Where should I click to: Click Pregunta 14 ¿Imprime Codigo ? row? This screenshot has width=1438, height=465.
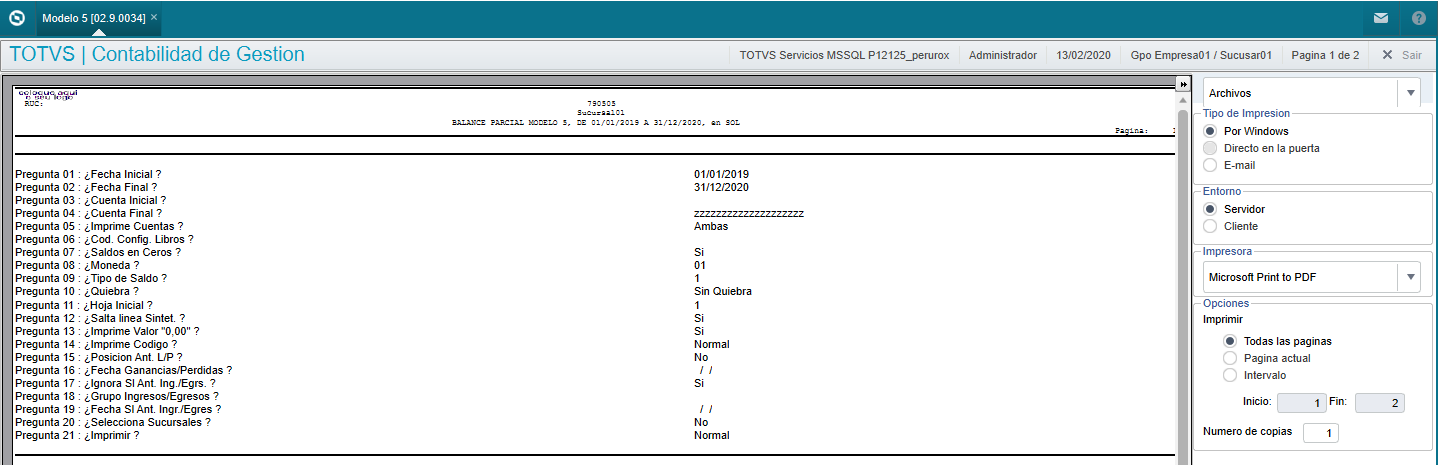pos(96,344)
